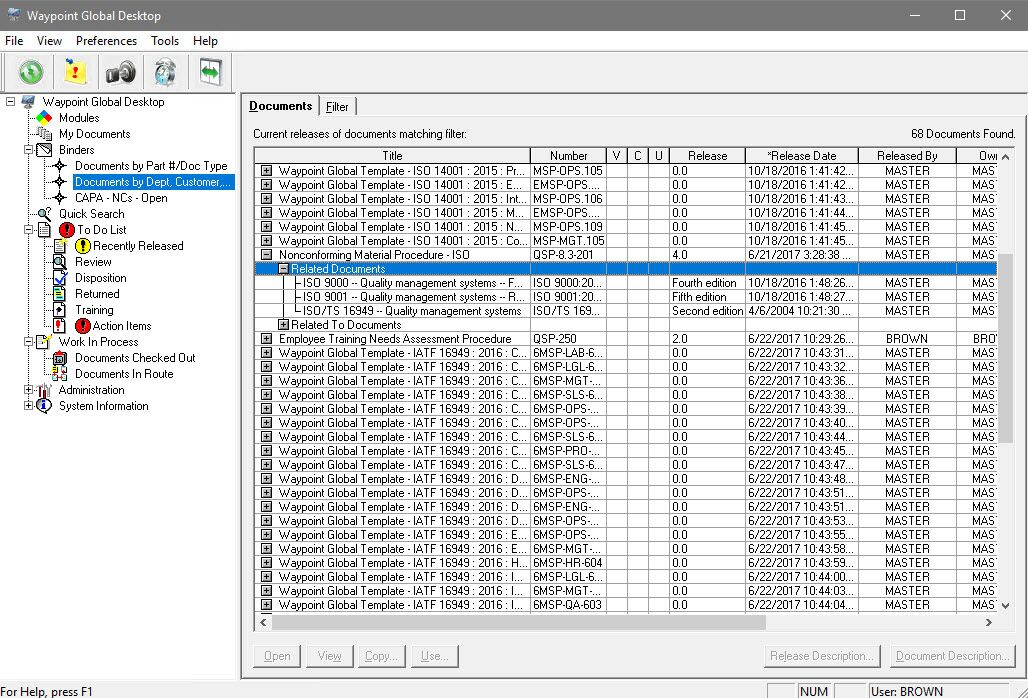Click the Copy... button

[382, 656]
